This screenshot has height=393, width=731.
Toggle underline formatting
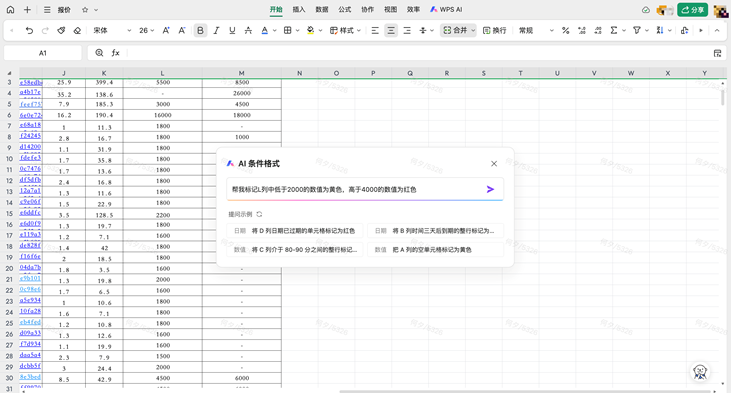(232, 30)
